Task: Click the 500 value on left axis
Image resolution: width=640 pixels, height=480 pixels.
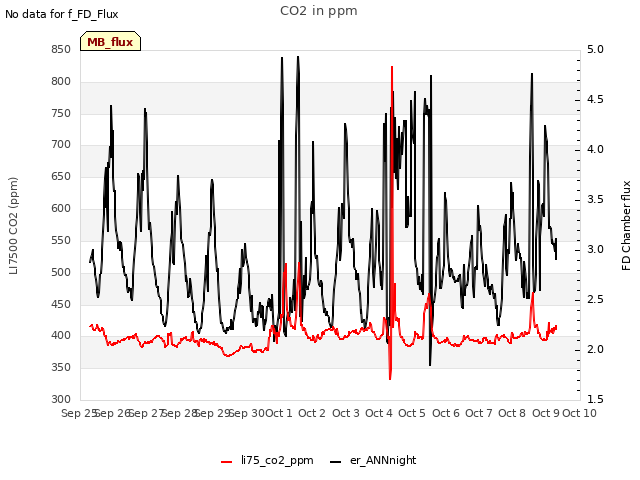Action: coord(61,272)
